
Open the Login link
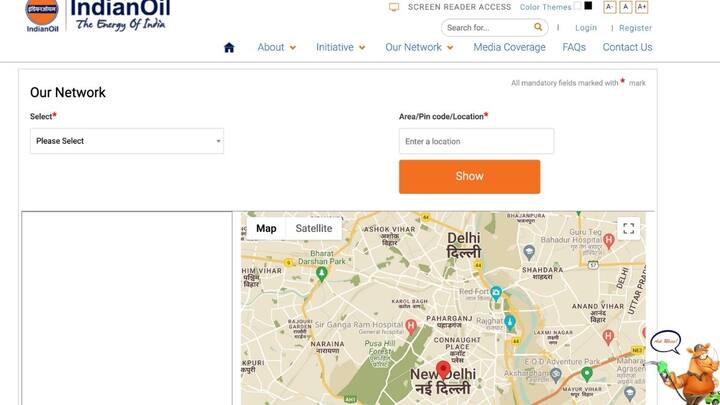[x=586, y=28]
